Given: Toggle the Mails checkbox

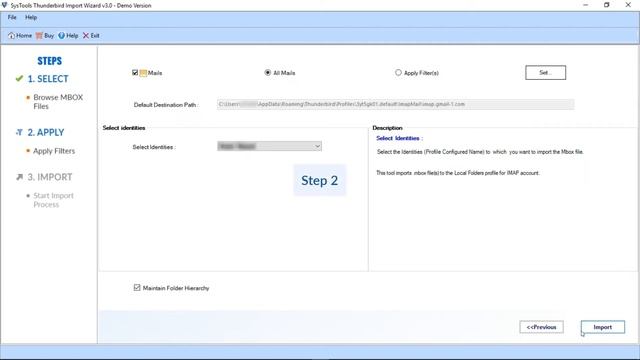Looking at the screenshot, I should (135, 73).
